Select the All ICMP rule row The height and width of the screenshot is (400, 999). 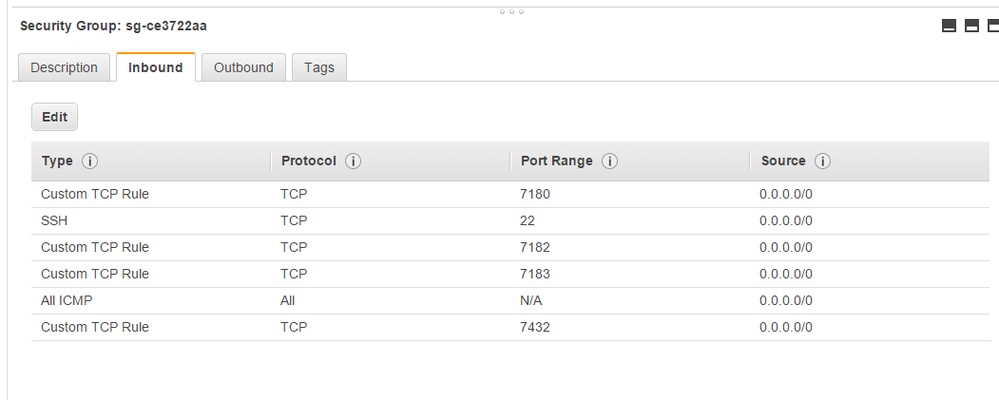point(510,301)
